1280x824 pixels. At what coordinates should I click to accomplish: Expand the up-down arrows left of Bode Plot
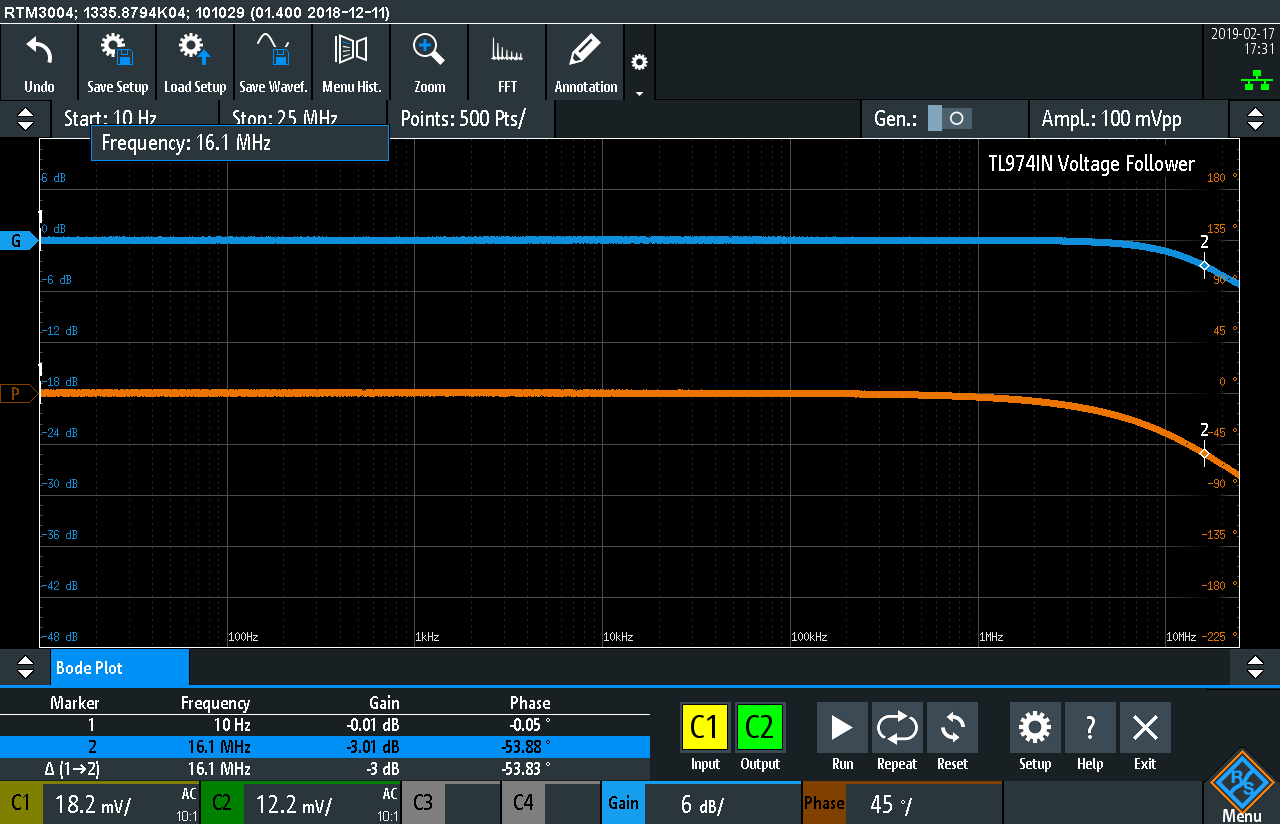point(24,667)
